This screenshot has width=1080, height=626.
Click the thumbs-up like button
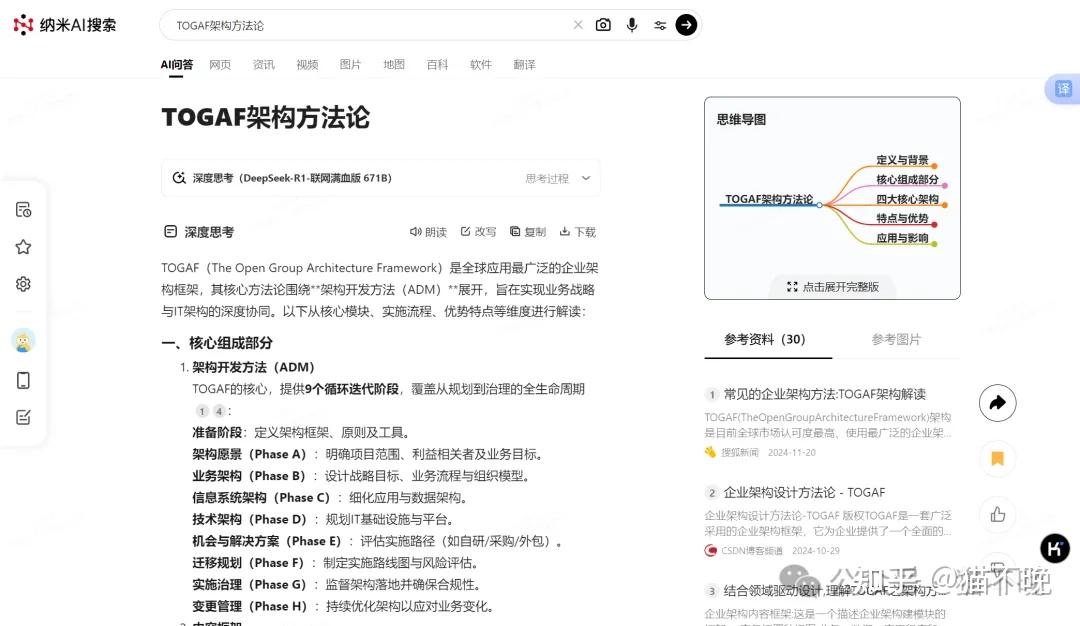997,514
